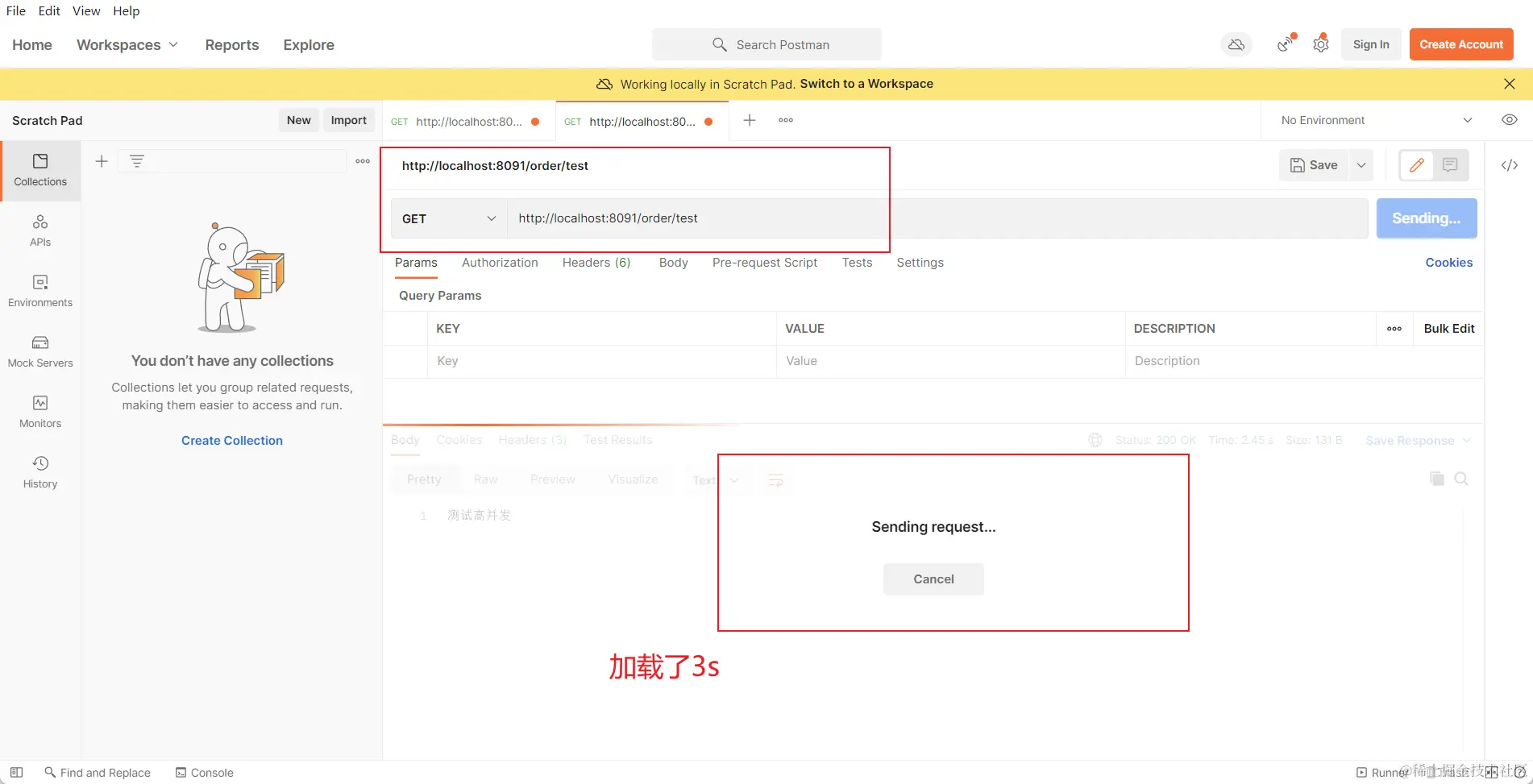Add a new request tab with plus
The height and width of the screenshot is (784, 1533).
pyautogui.click(x=750, y=120)
